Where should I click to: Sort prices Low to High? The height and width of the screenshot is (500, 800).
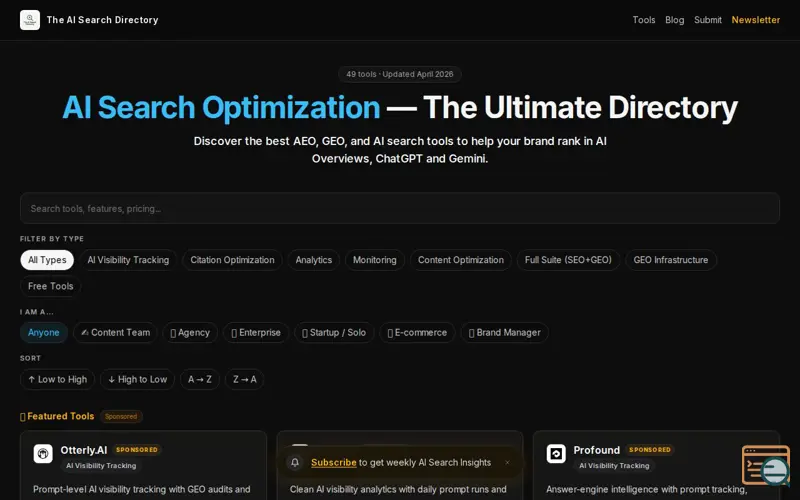(57, 380)
